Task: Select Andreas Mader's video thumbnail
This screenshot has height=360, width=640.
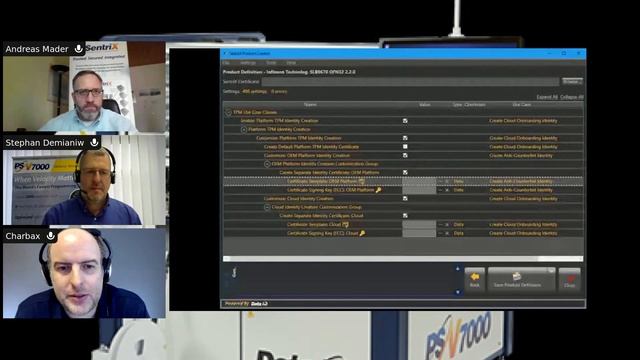Action: tap(85, 87)
